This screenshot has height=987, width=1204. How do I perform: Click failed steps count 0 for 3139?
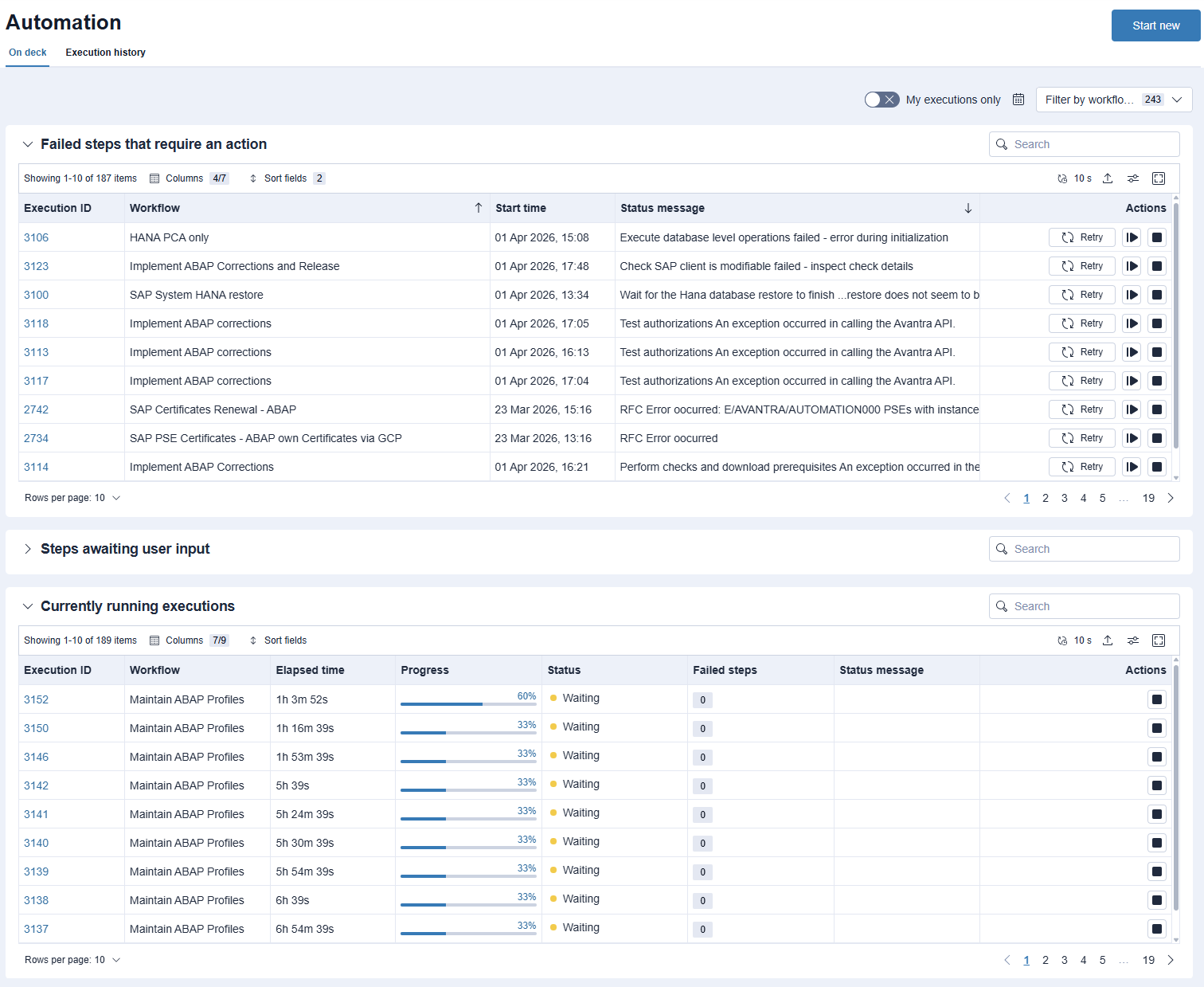click(x=702, y=871)
